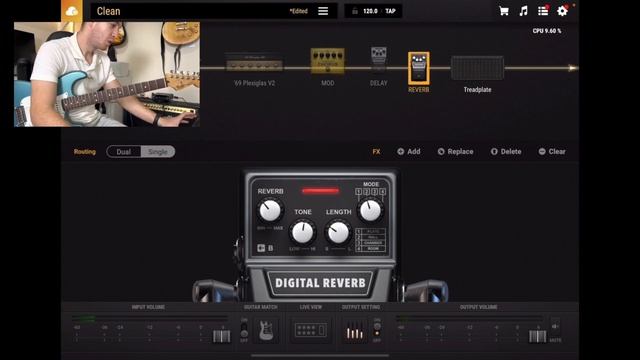Open the settings gear

click(562, 11)
